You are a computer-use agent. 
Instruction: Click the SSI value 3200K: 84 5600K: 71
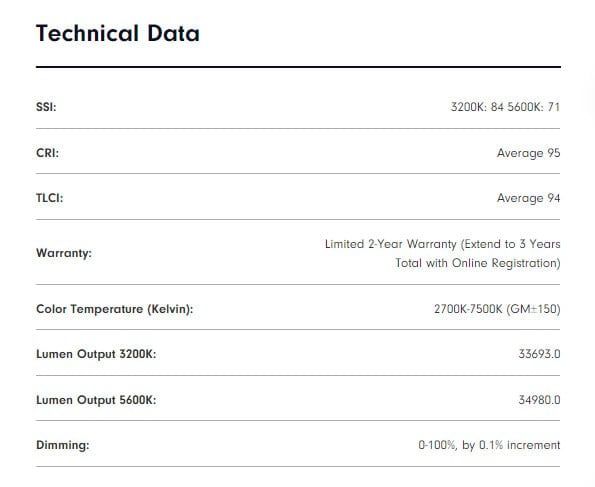505,107
